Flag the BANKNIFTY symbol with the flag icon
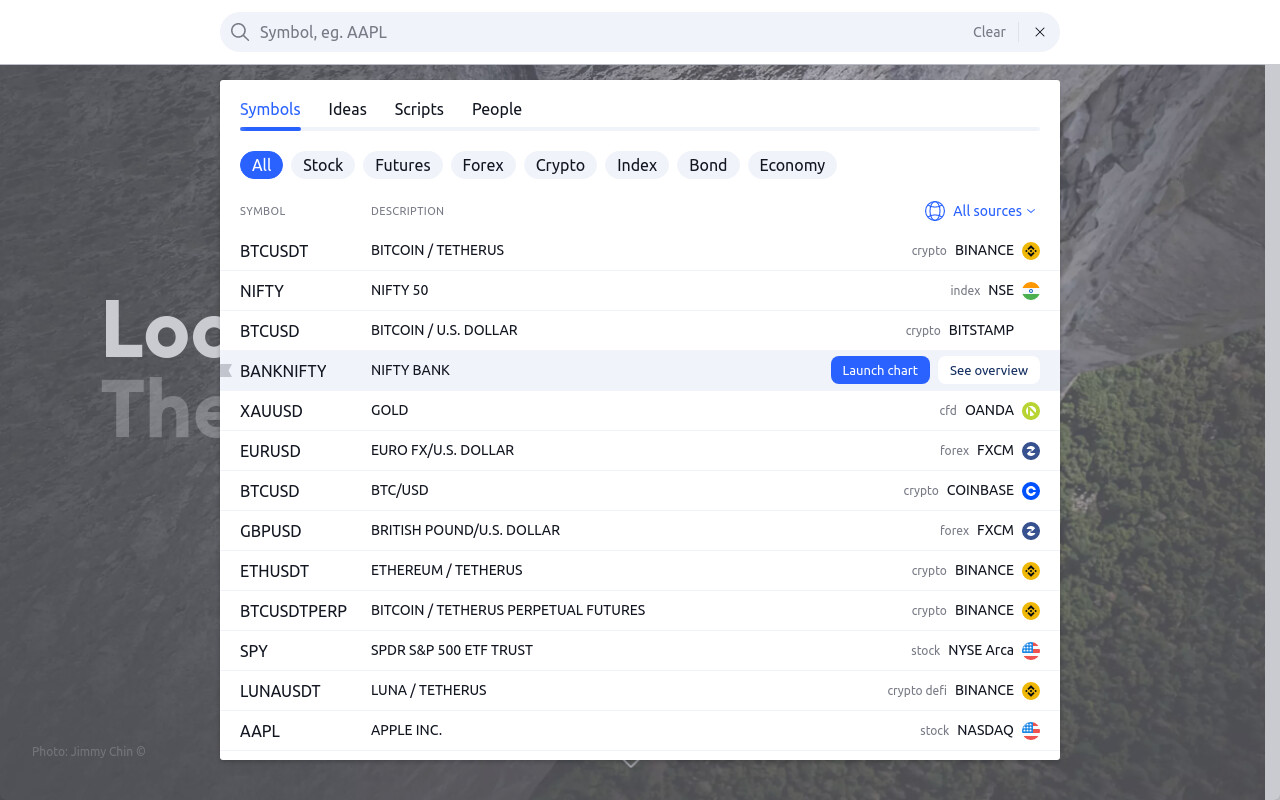1280x800 pixels. (226, 371)
